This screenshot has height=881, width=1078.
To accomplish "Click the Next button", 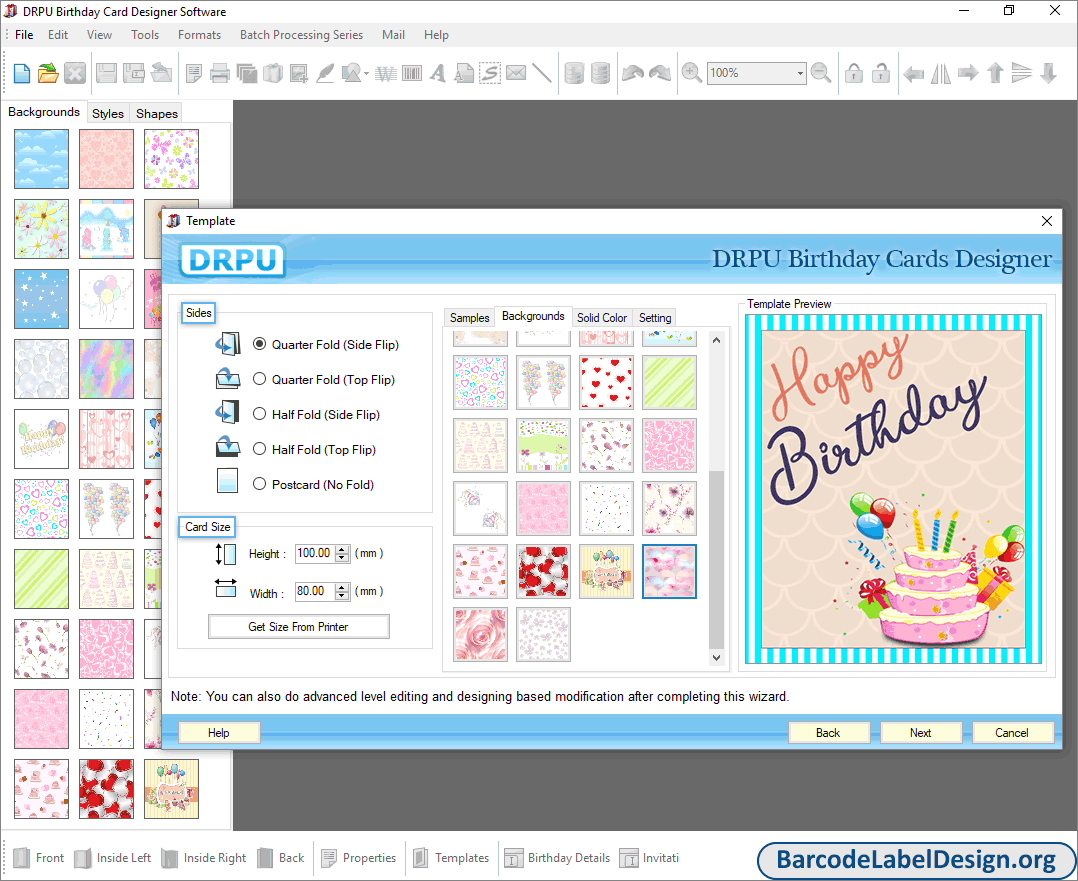I will tap(921, 733).
